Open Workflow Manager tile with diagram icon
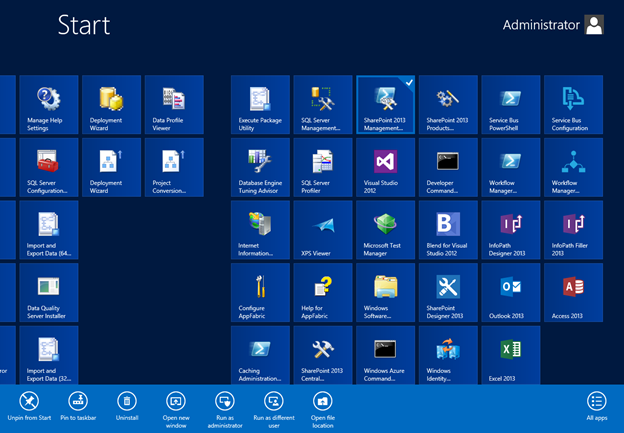624x433 pixels. [573, 168]
